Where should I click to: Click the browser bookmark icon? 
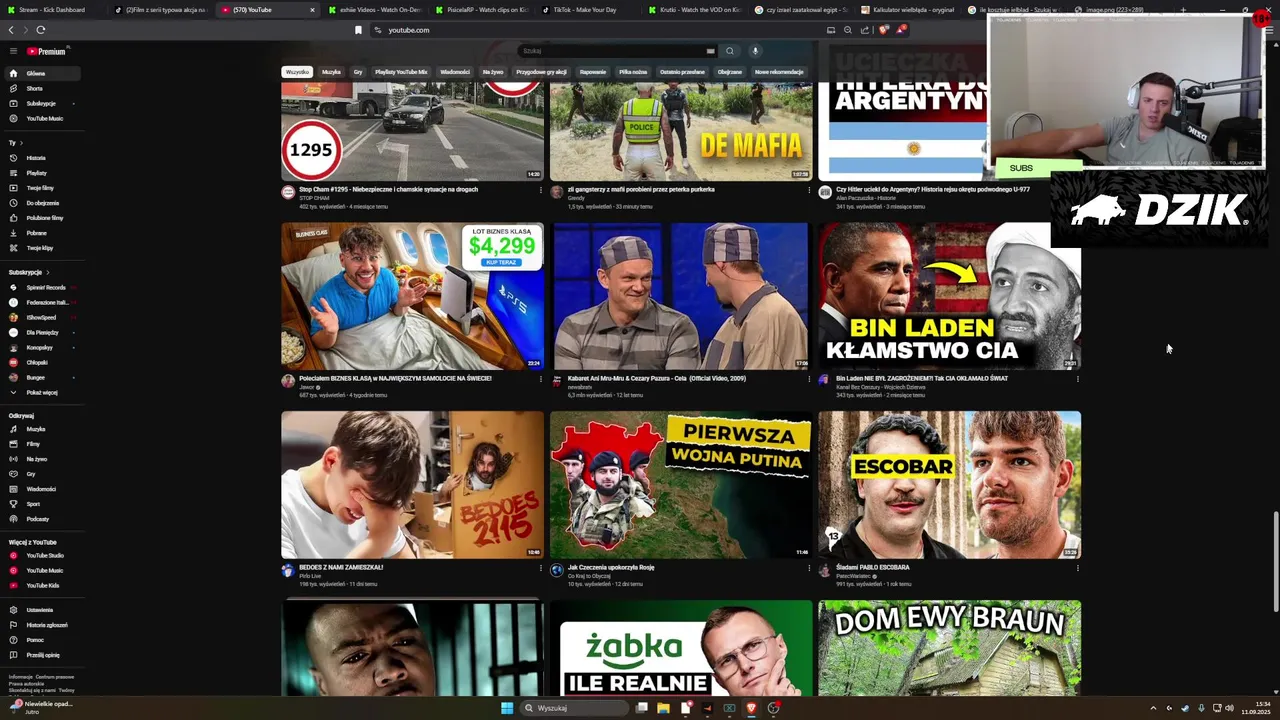(358, 30)
